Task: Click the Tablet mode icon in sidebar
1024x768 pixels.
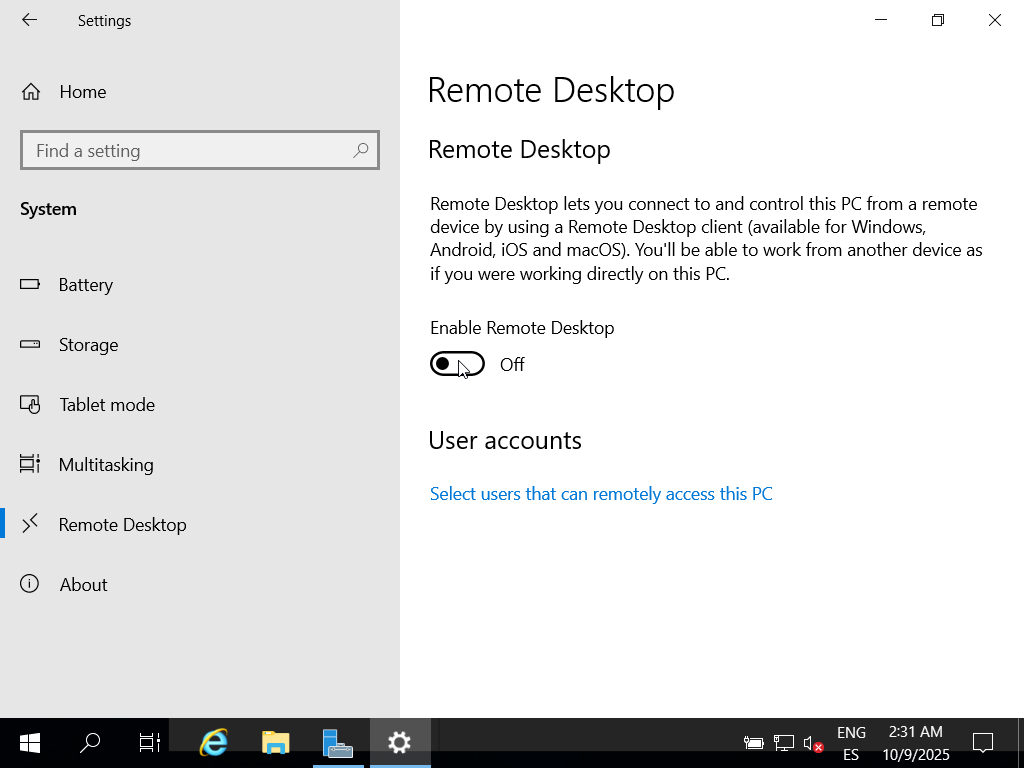Action: pyautogui.click(x=30, y=405)
